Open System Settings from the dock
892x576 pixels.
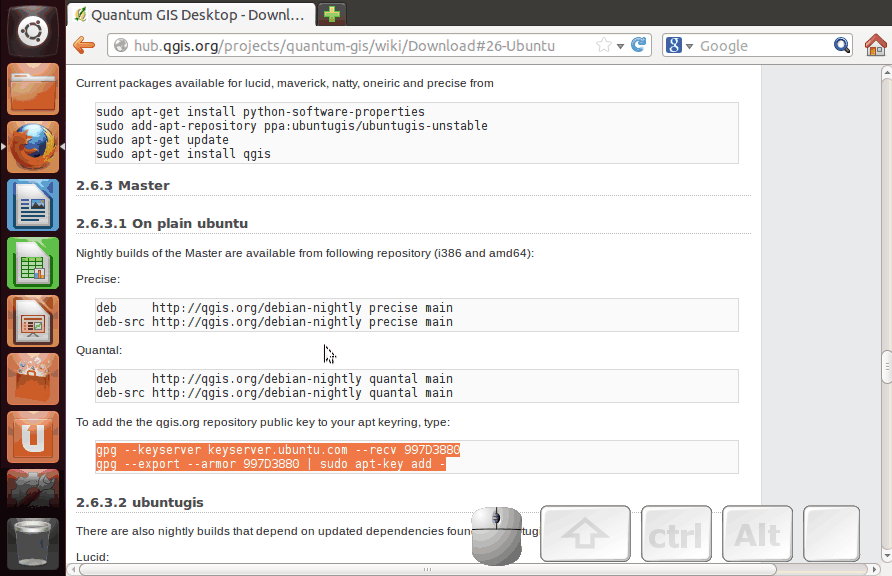click(32, 489)
